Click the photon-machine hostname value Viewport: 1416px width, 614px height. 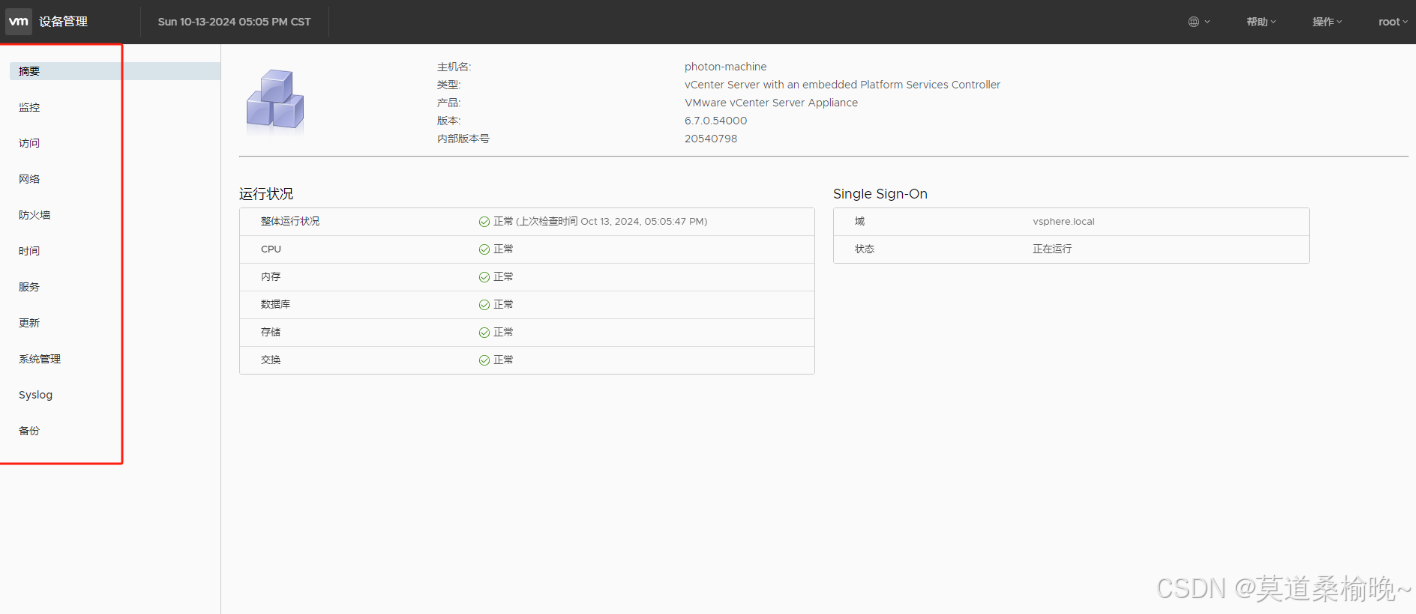(725, 67)
